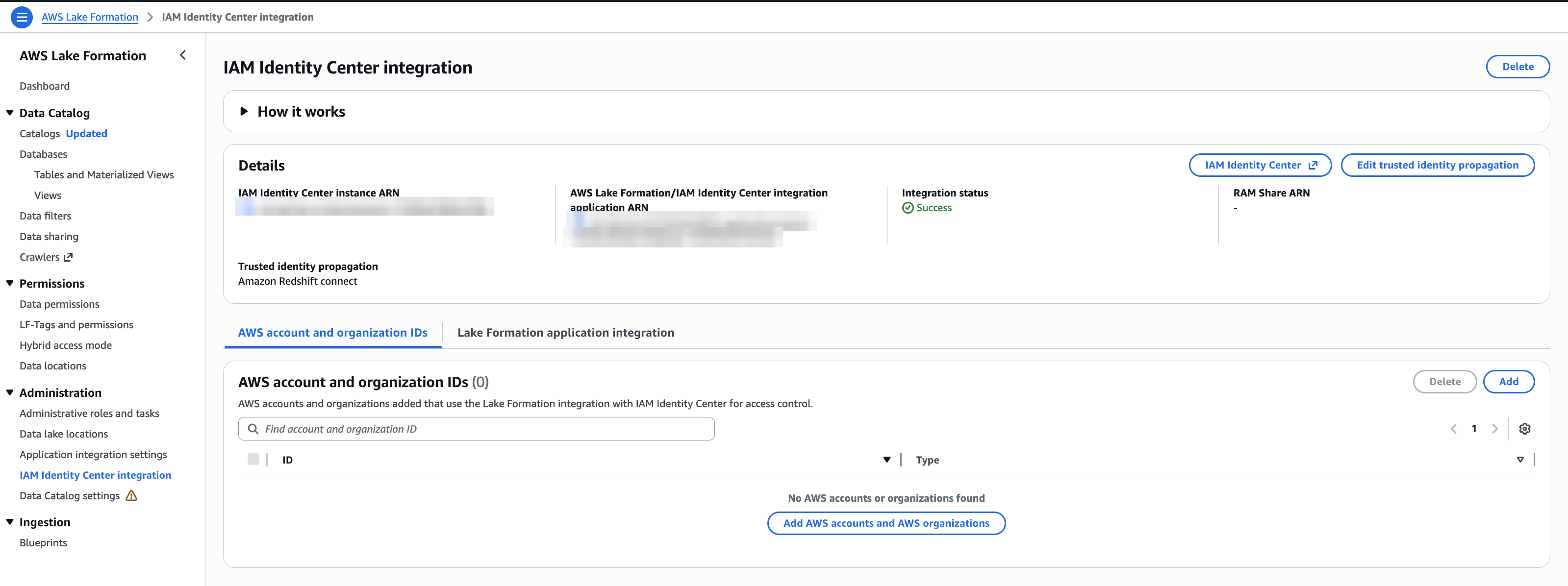This screenshot has width=1568, height=586.
Task: Open Administrative roles and tasks page
Action: 89,414
